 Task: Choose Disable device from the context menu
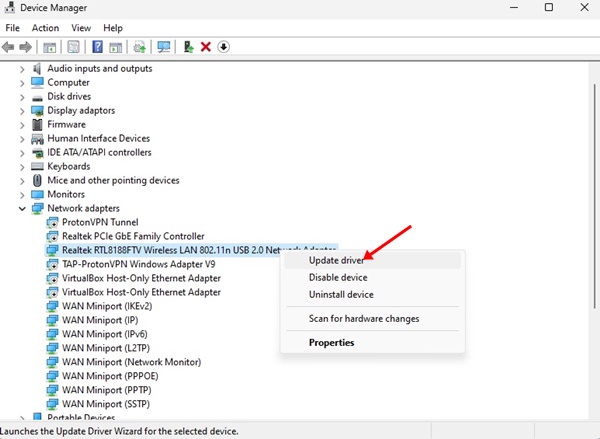pos(373,277)
